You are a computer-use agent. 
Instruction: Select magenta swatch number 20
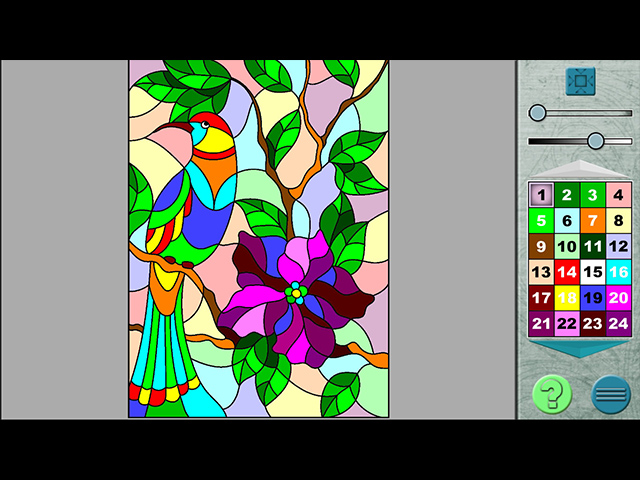(619, 298)
